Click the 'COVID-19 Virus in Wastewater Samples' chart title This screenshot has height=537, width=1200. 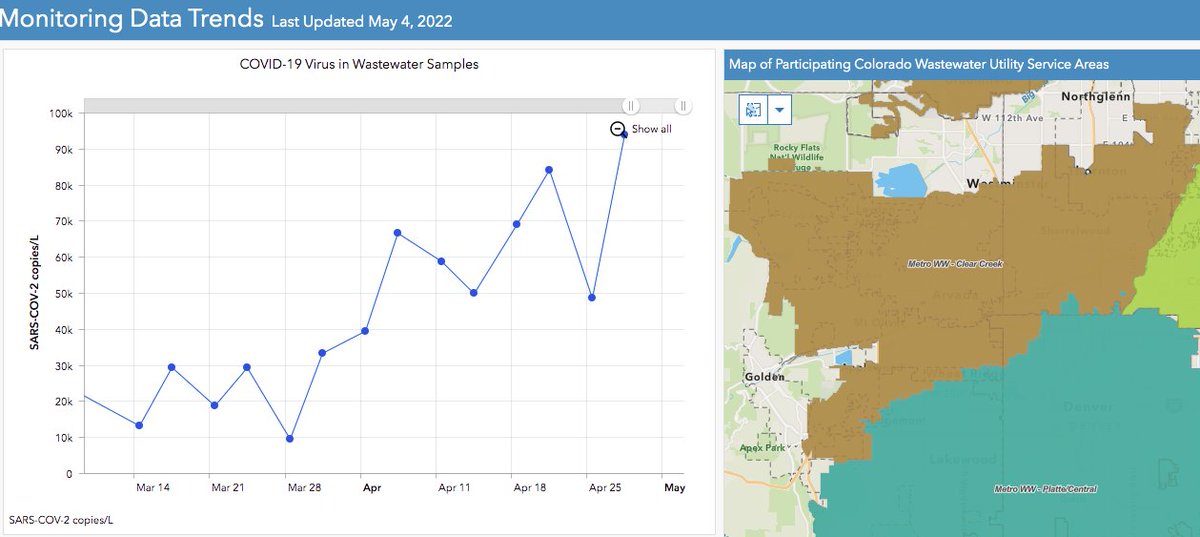pyautogui.click(x=359, y=64)
